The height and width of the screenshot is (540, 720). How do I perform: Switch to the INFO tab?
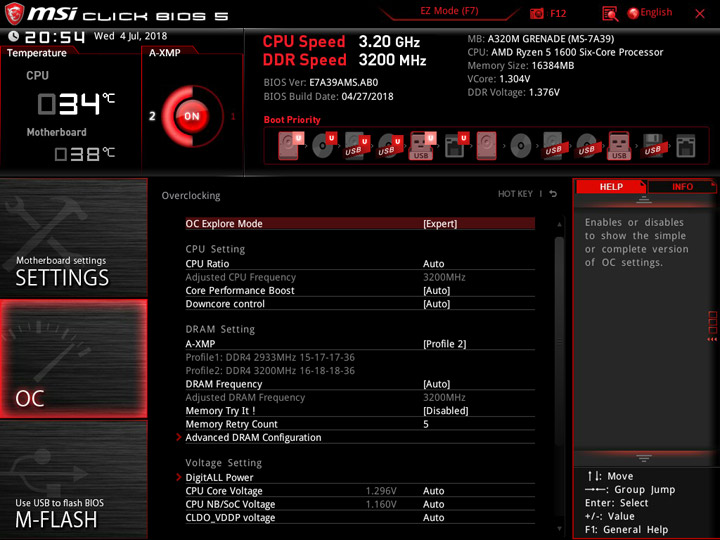click(x=682, y=187)
